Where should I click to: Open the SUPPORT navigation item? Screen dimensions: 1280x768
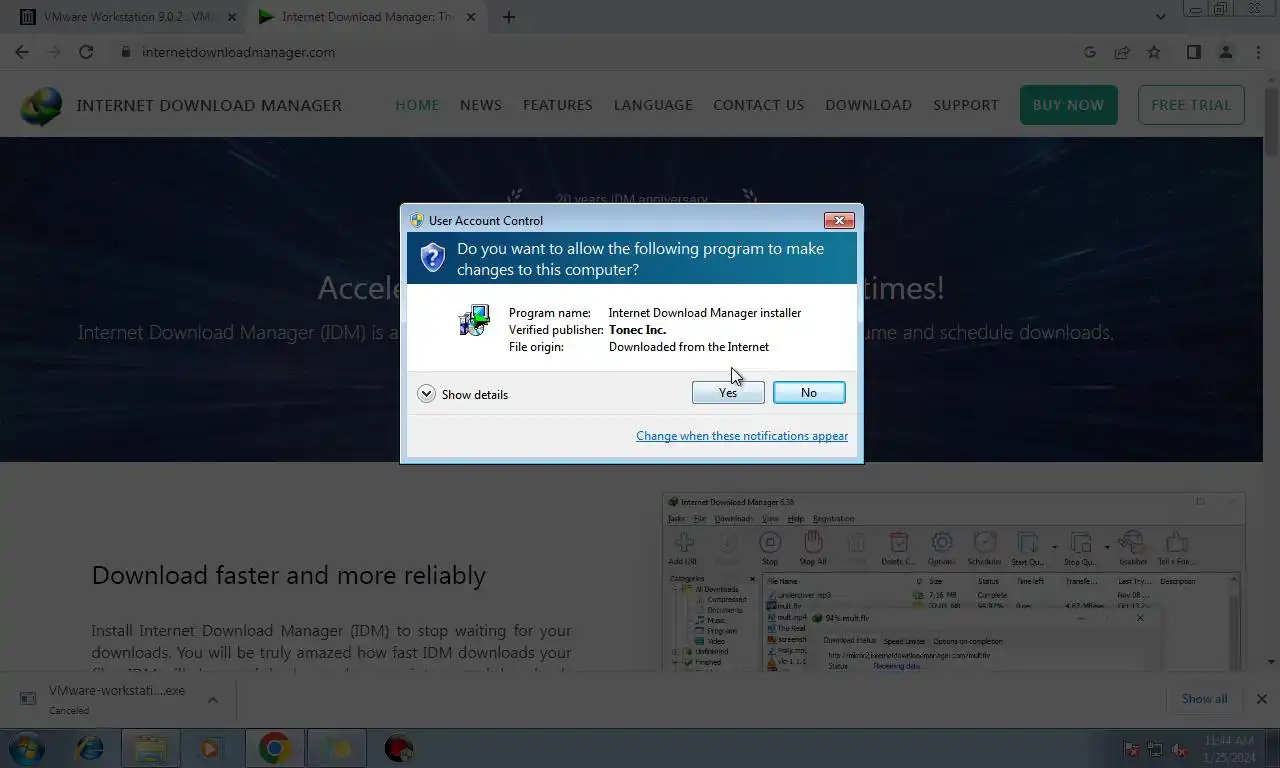[x=966, y=105]
